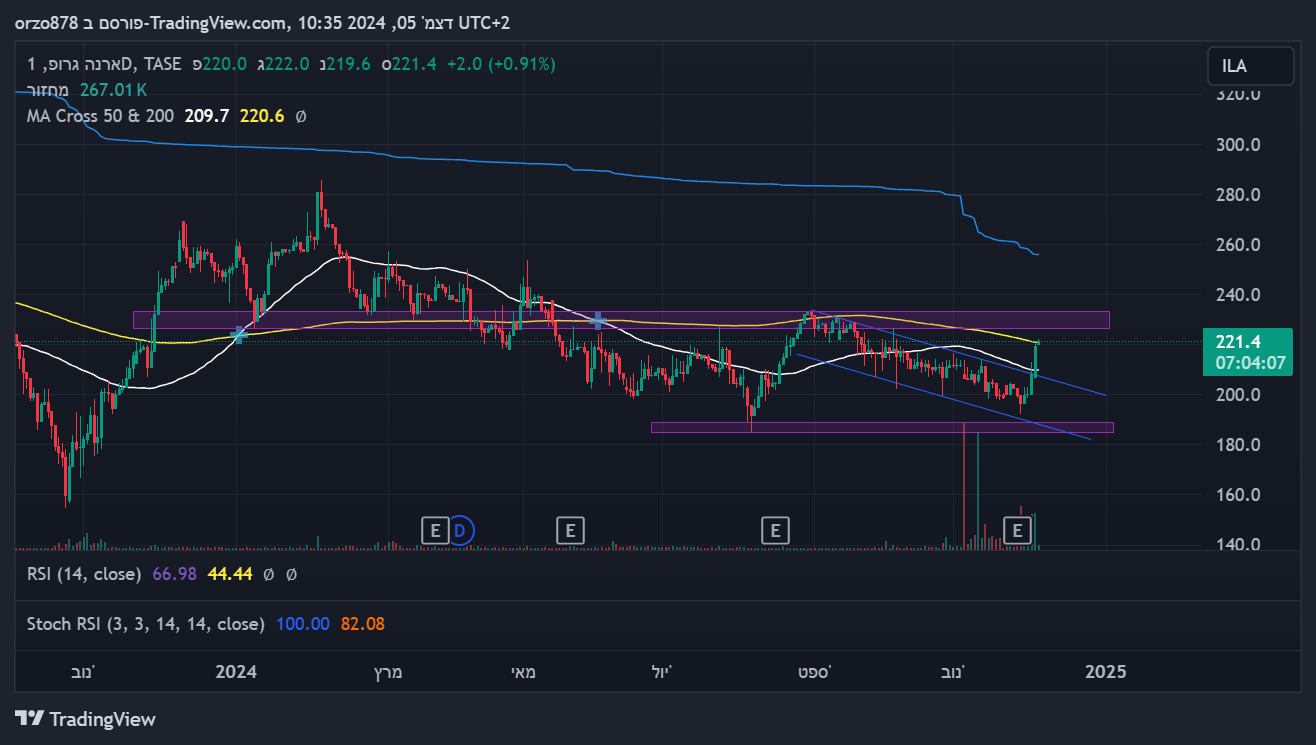Click the open price value 220.0
1316x745 pixels.
point(225,64)
